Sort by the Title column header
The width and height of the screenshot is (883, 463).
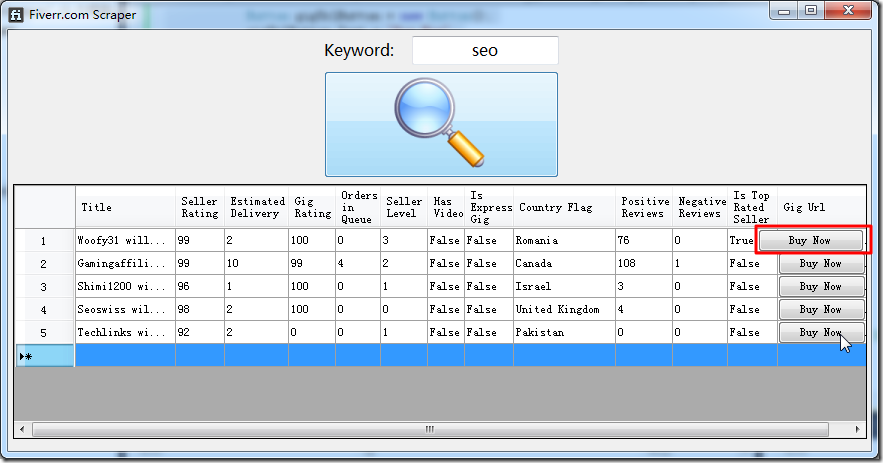[x=125, y=207]
